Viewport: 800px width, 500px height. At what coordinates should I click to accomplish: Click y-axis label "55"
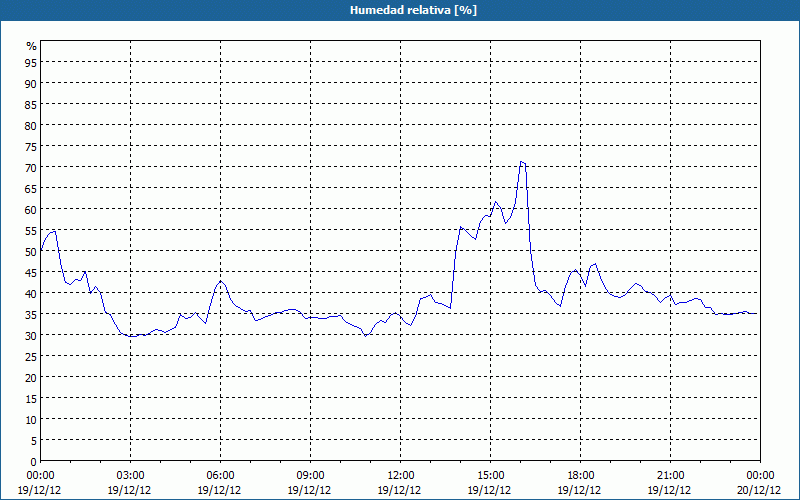(x=31, y=231)
